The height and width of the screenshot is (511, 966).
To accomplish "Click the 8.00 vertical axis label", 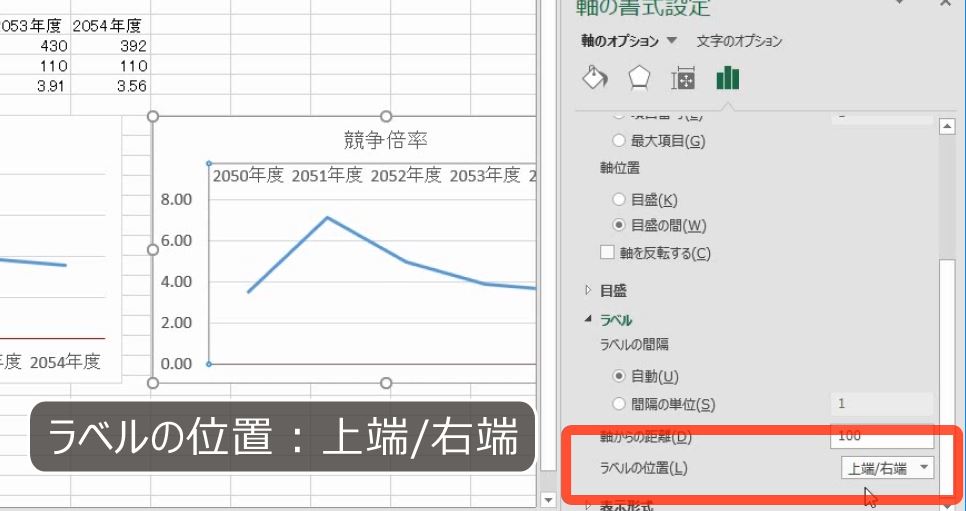I will 176,199.
